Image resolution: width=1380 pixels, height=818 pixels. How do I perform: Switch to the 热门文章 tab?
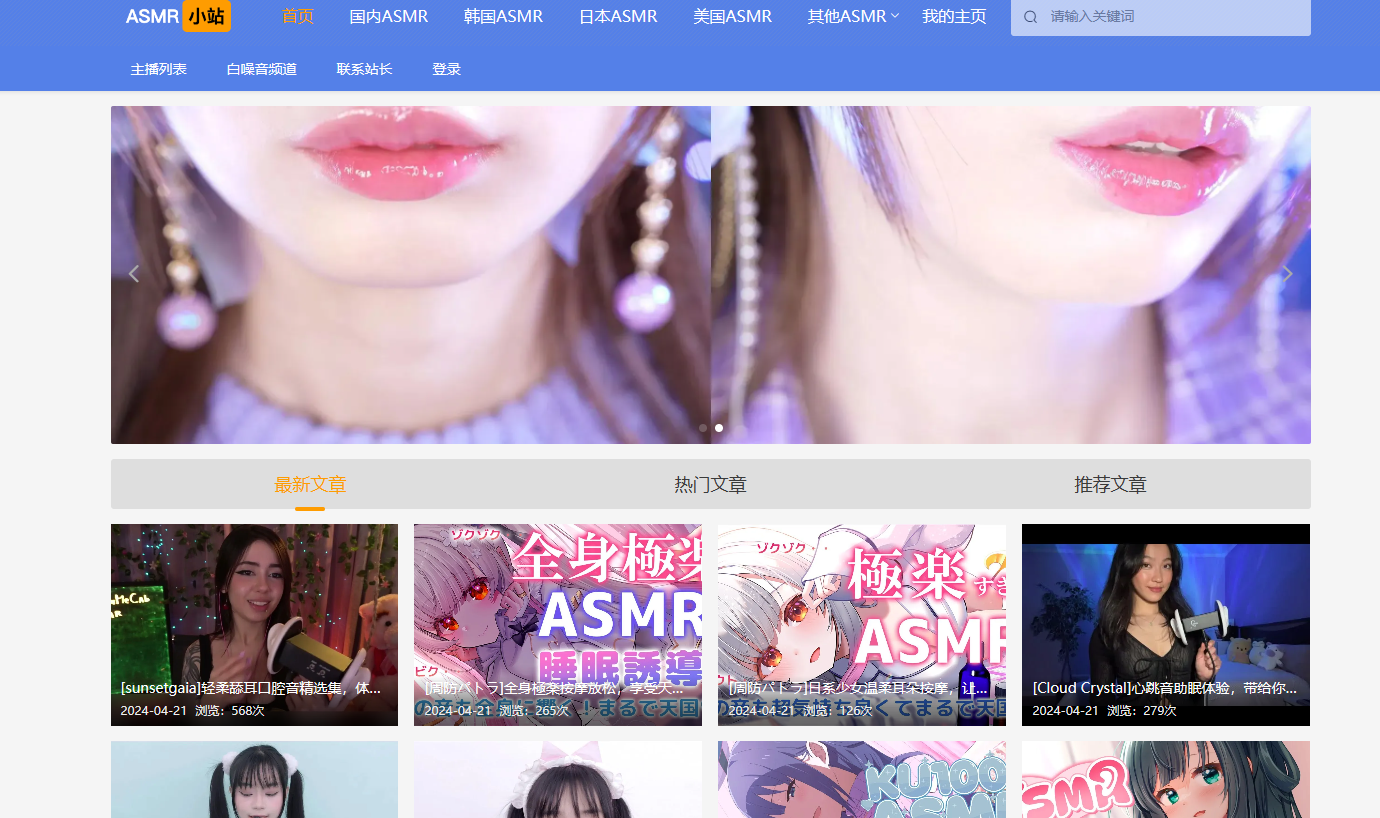[x=710, y=485]
